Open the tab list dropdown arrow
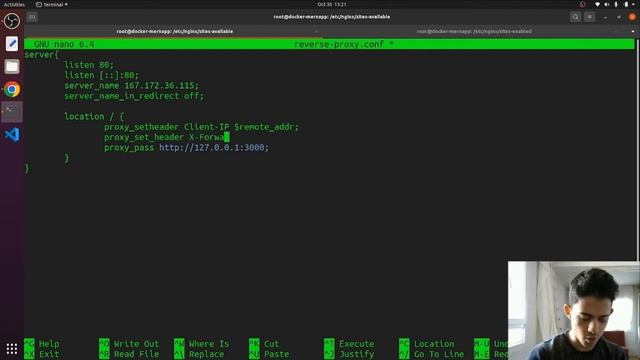The height and width of the screenshot is (360, 640). point(633,31)
